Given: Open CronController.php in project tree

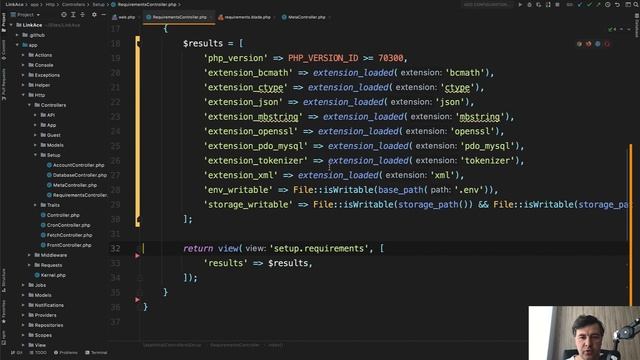Looking at the screenshot, I should click(x=66, y=225).
